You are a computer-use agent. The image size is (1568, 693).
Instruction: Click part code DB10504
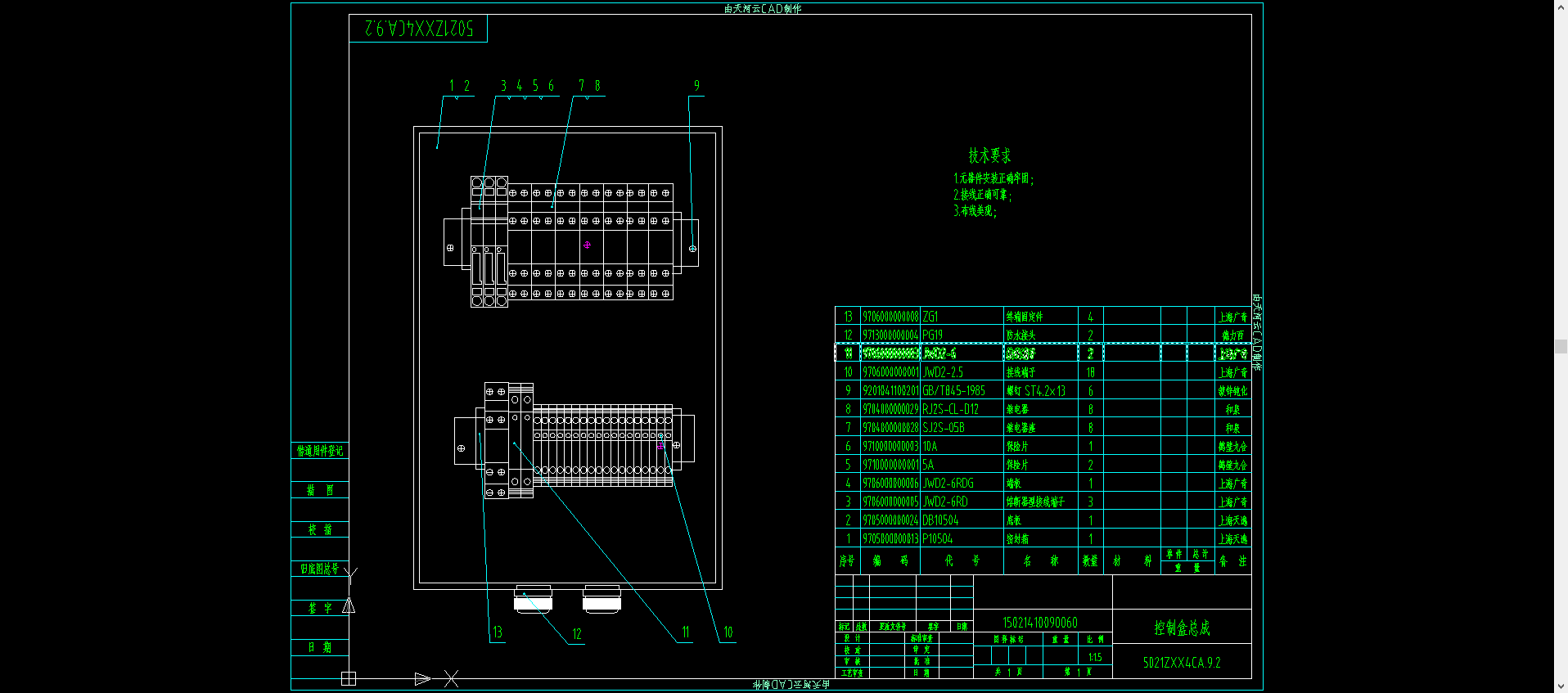pyautogui.click(x=940, y=520)
